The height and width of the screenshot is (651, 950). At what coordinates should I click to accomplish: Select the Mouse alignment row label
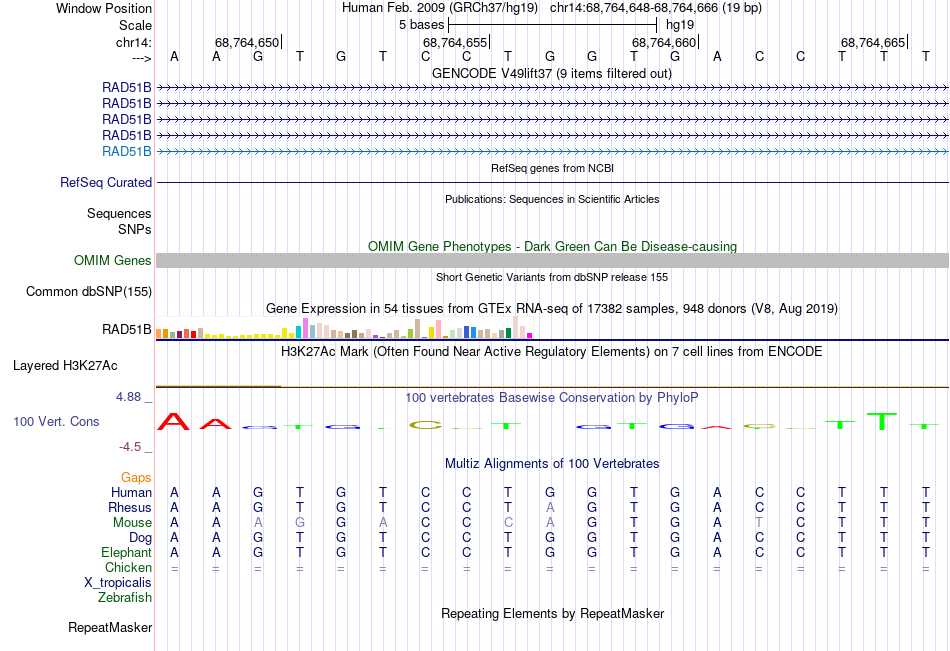tap(133, 522)
